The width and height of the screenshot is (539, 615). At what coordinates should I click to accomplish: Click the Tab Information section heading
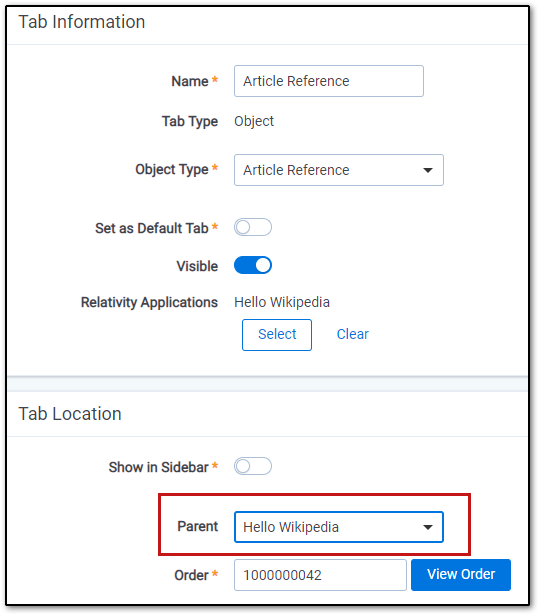click(82, 22)
